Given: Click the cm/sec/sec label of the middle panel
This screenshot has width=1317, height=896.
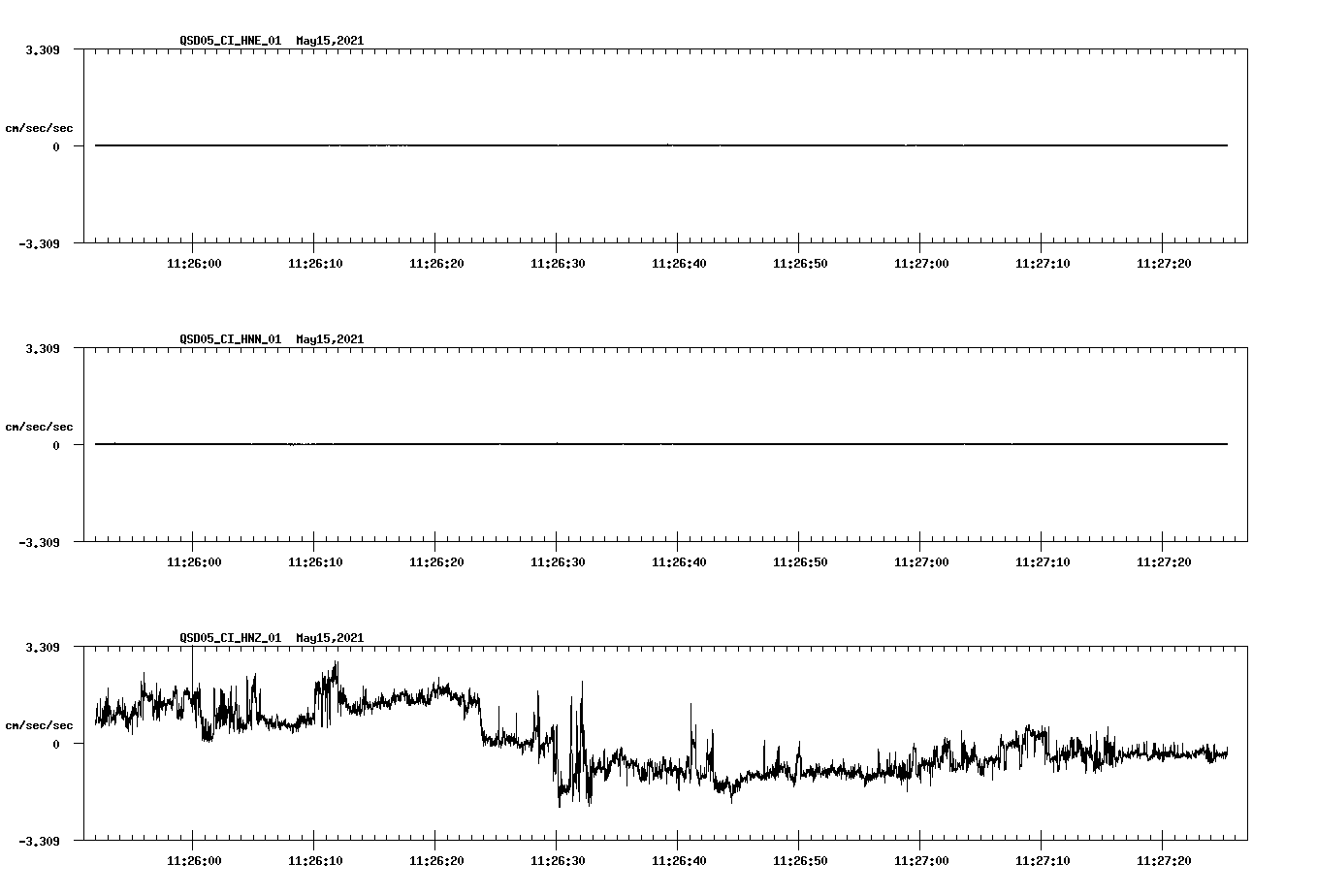Looking at the screenshot, I should point(40,426).
